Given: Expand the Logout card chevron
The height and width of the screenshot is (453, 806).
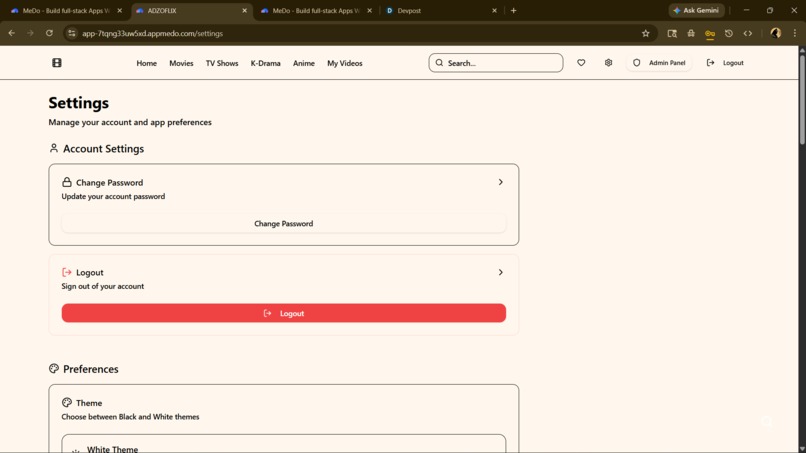Looking at the screenshot, I should [x=500, y=272].
